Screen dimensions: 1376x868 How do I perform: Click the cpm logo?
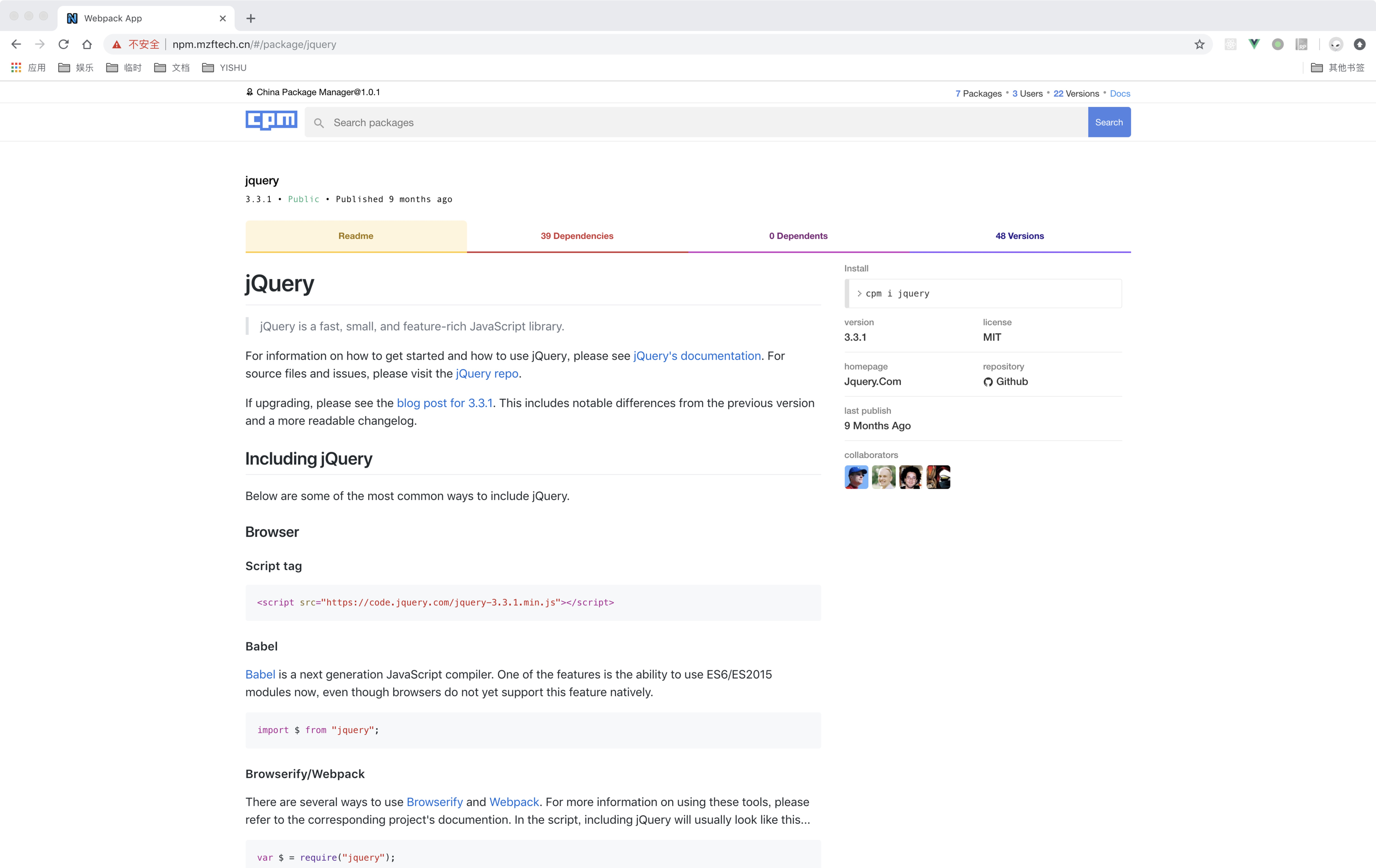pos(272,121)
